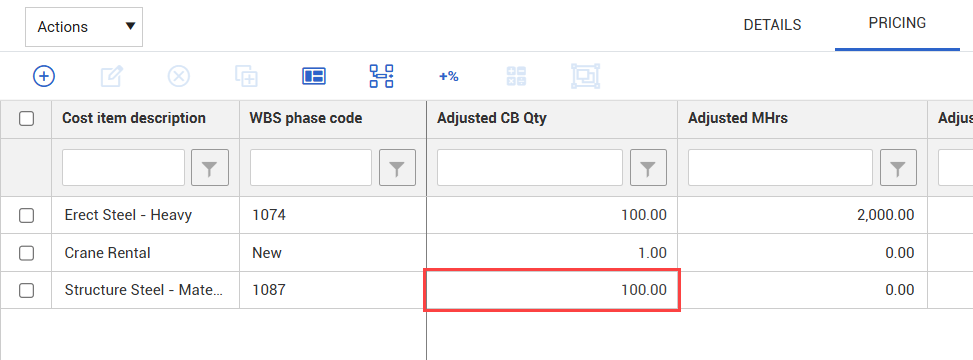The height and width of the screenshot is (360, 973).
Task: Switch to the PRICING tab
Action: point(897,24)
